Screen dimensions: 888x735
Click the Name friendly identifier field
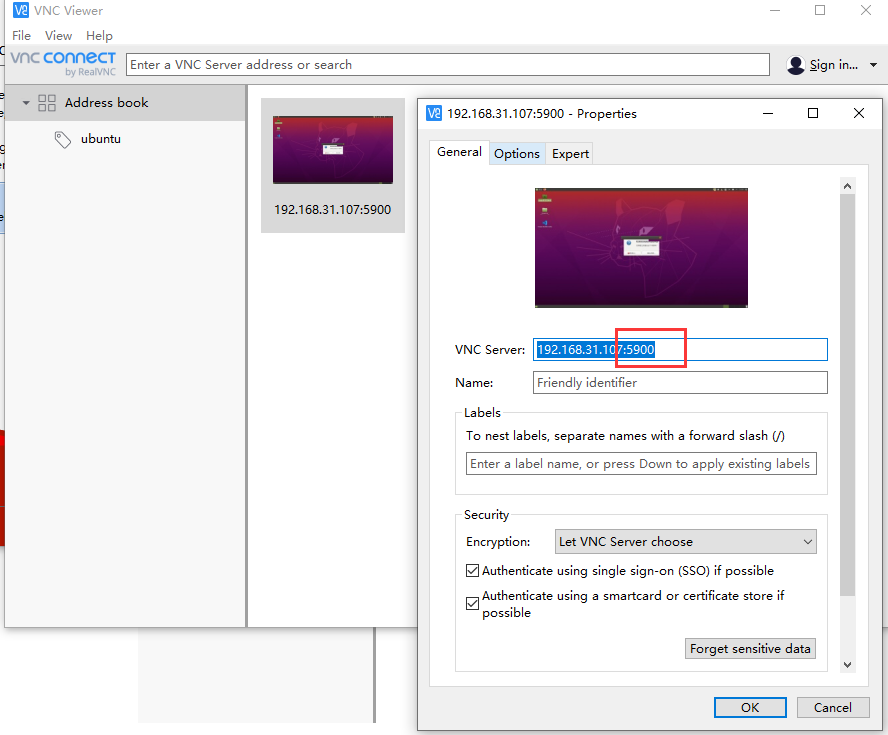point(680,382)
